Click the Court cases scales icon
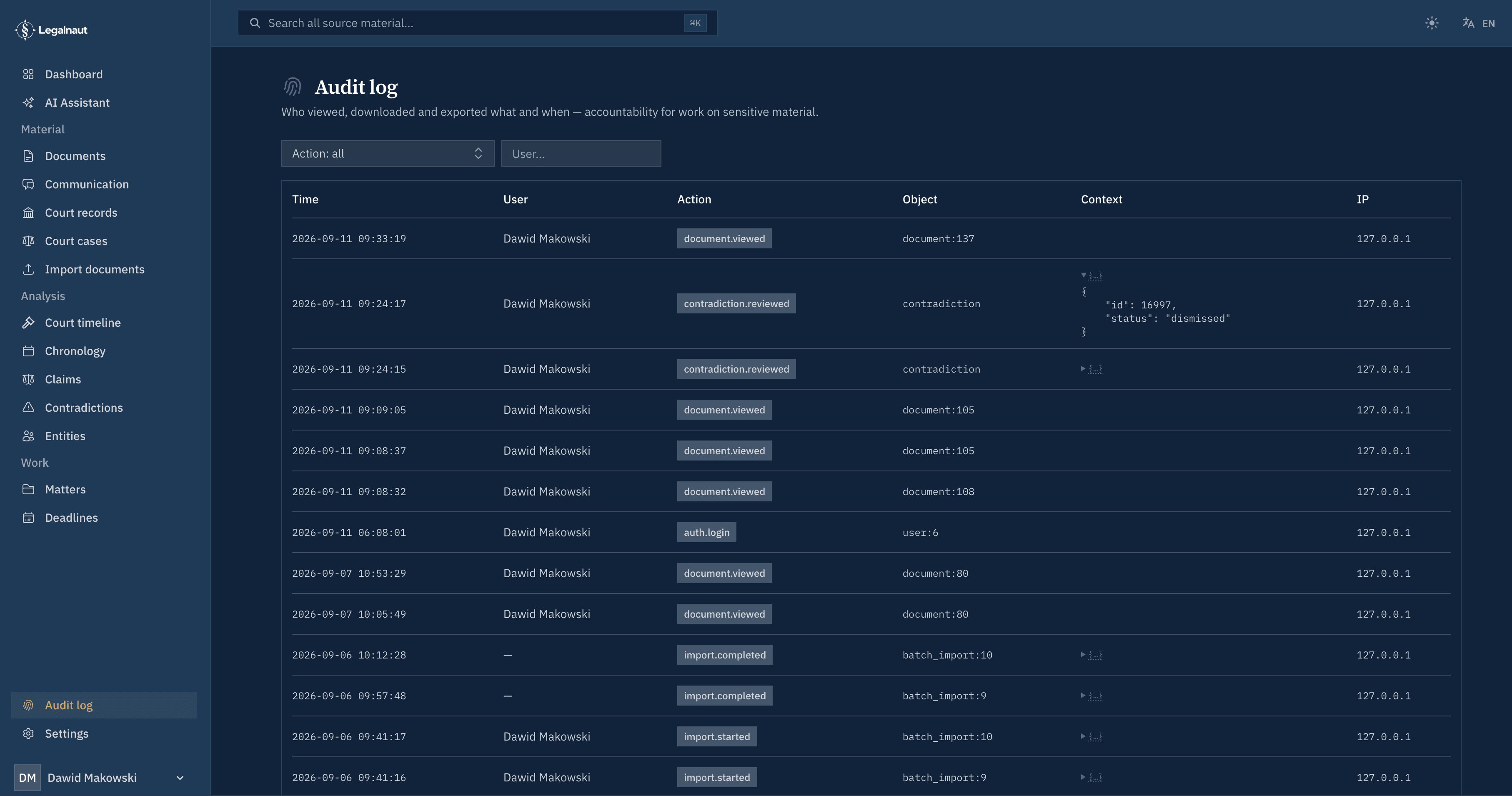This screenshot has width=1512, height=796. pos(28,241)
